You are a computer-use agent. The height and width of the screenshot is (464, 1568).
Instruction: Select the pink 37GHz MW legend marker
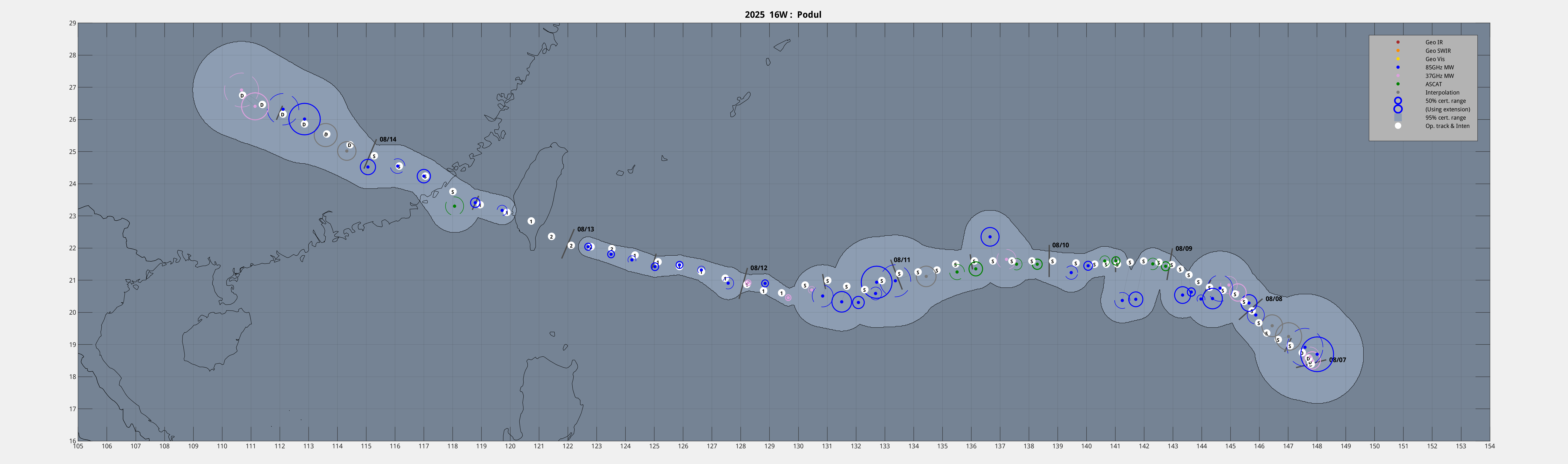[1398, 76]
